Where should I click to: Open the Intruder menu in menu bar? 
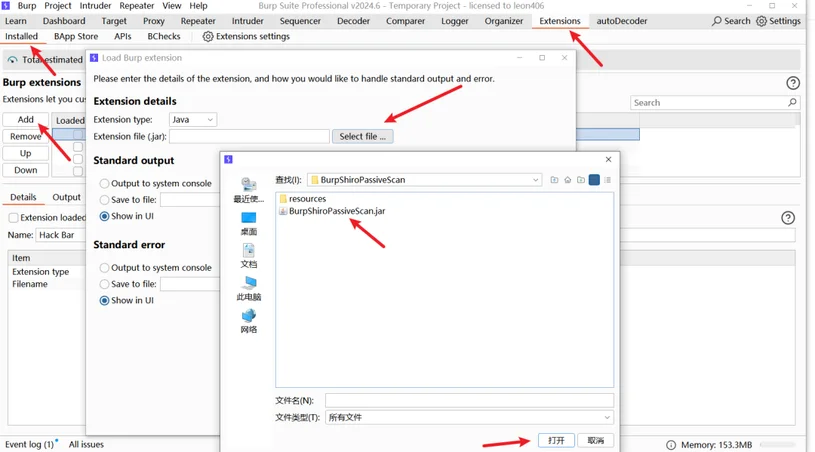pyautogui.click(x=95, y=6)
